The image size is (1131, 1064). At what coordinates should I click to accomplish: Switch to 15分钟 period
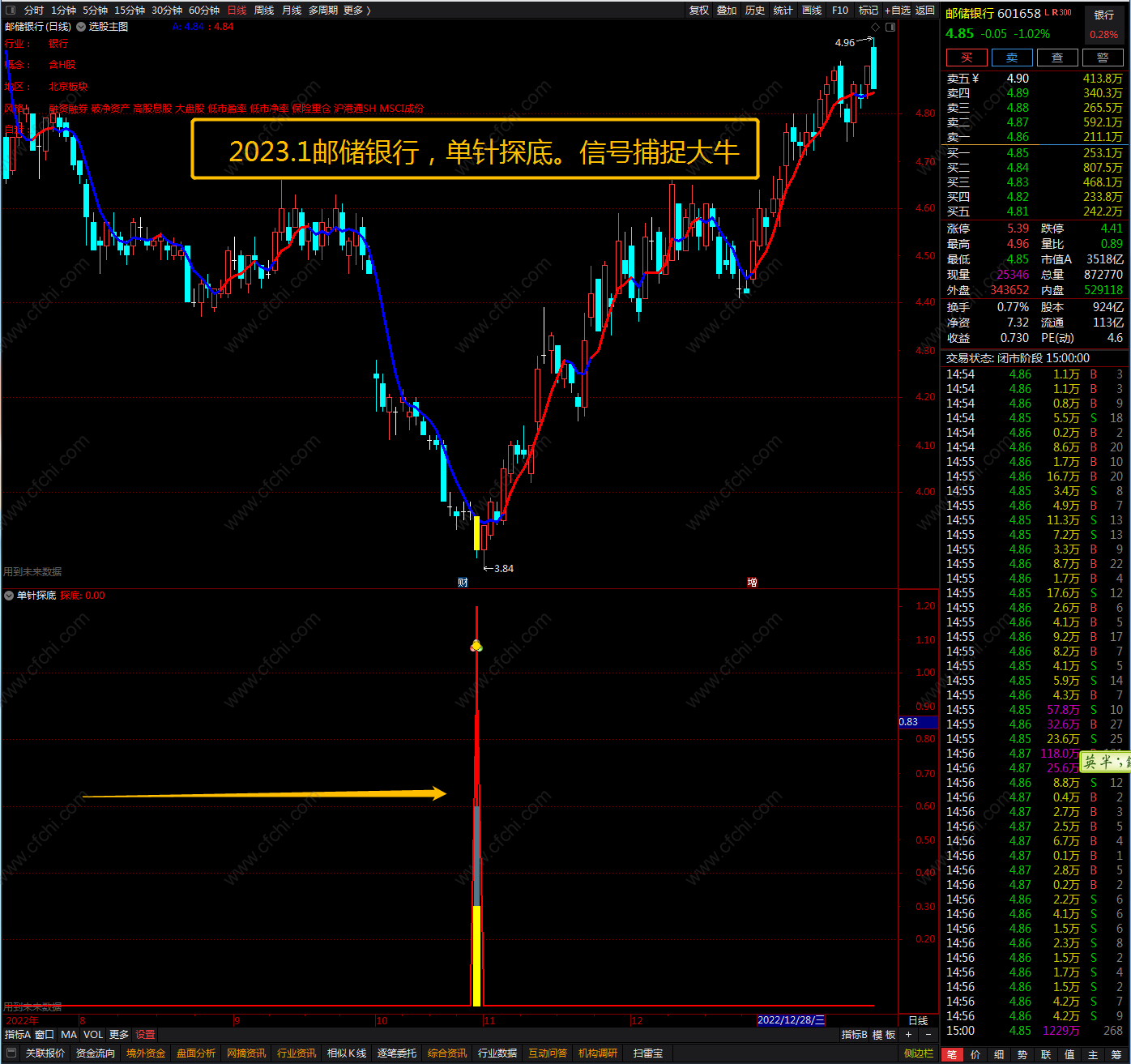tap(130, 11)
